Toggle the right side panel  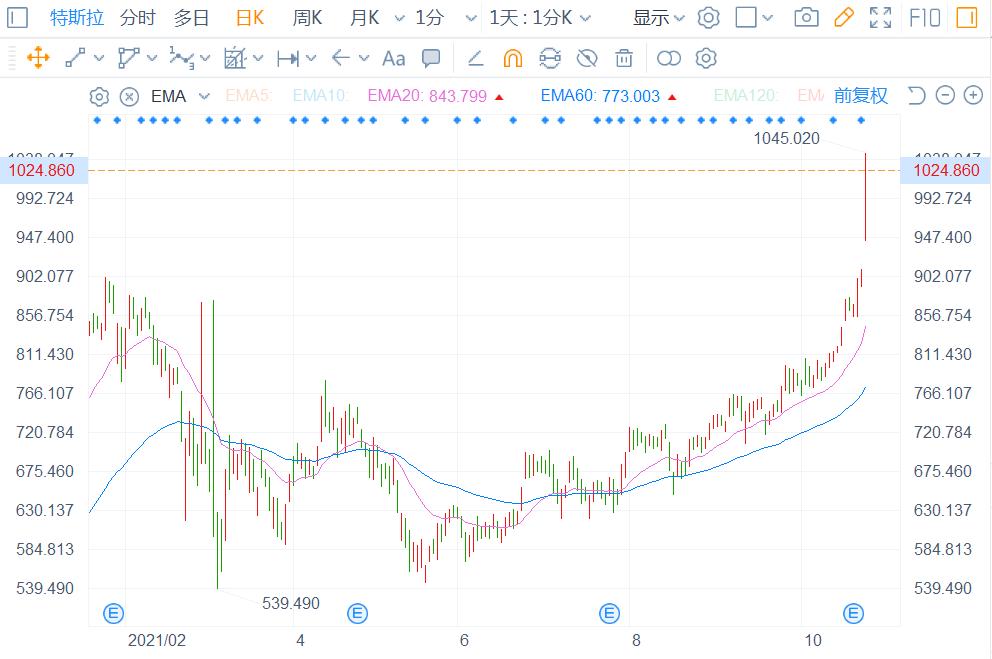(966, 18)
